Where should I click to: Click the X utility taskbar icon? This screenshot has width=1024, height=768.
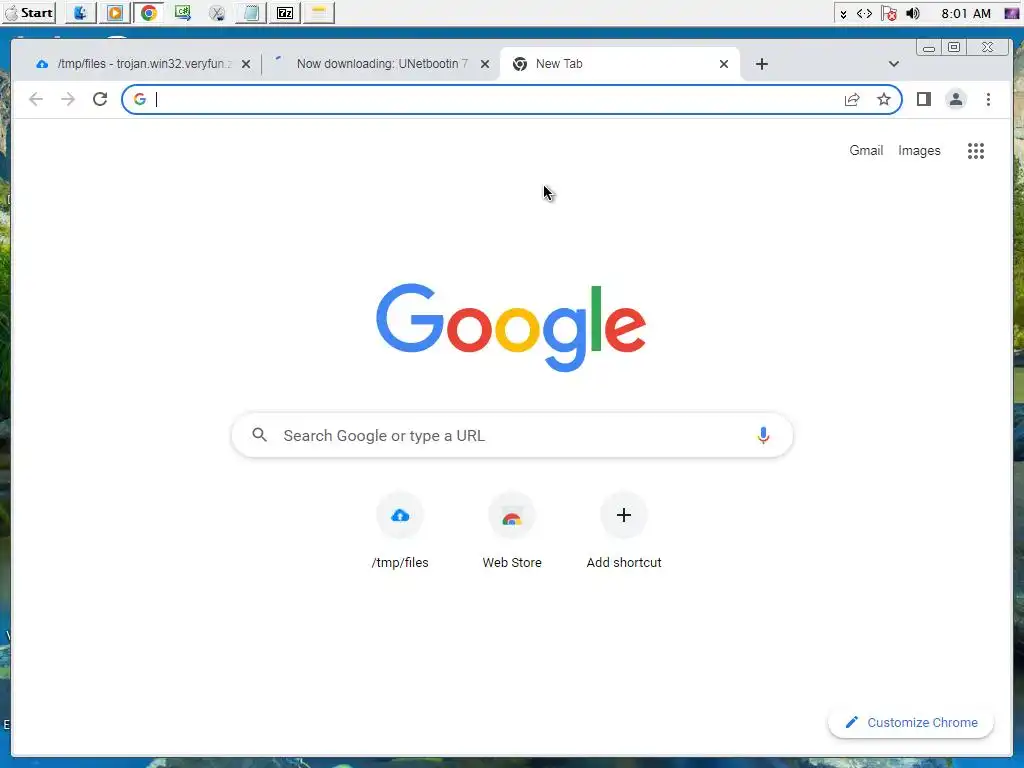[217, 12]
